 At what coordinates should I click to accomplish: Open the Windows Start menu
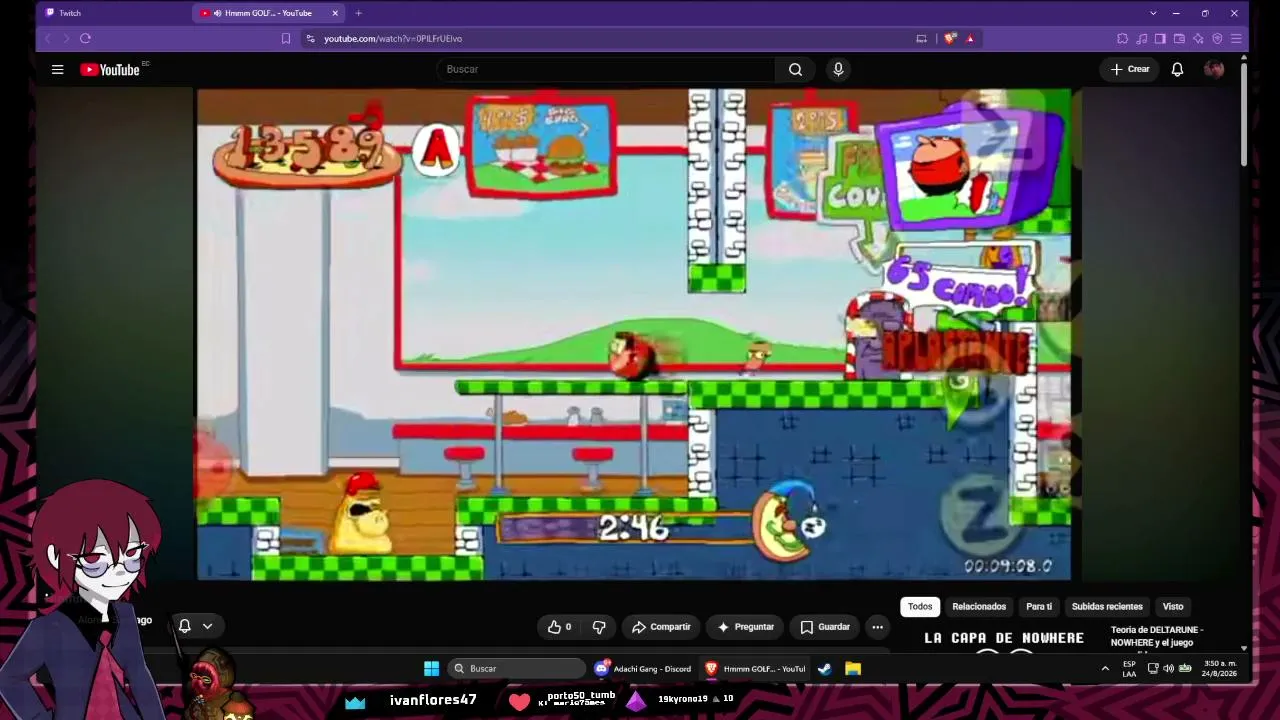click(431, 669)
